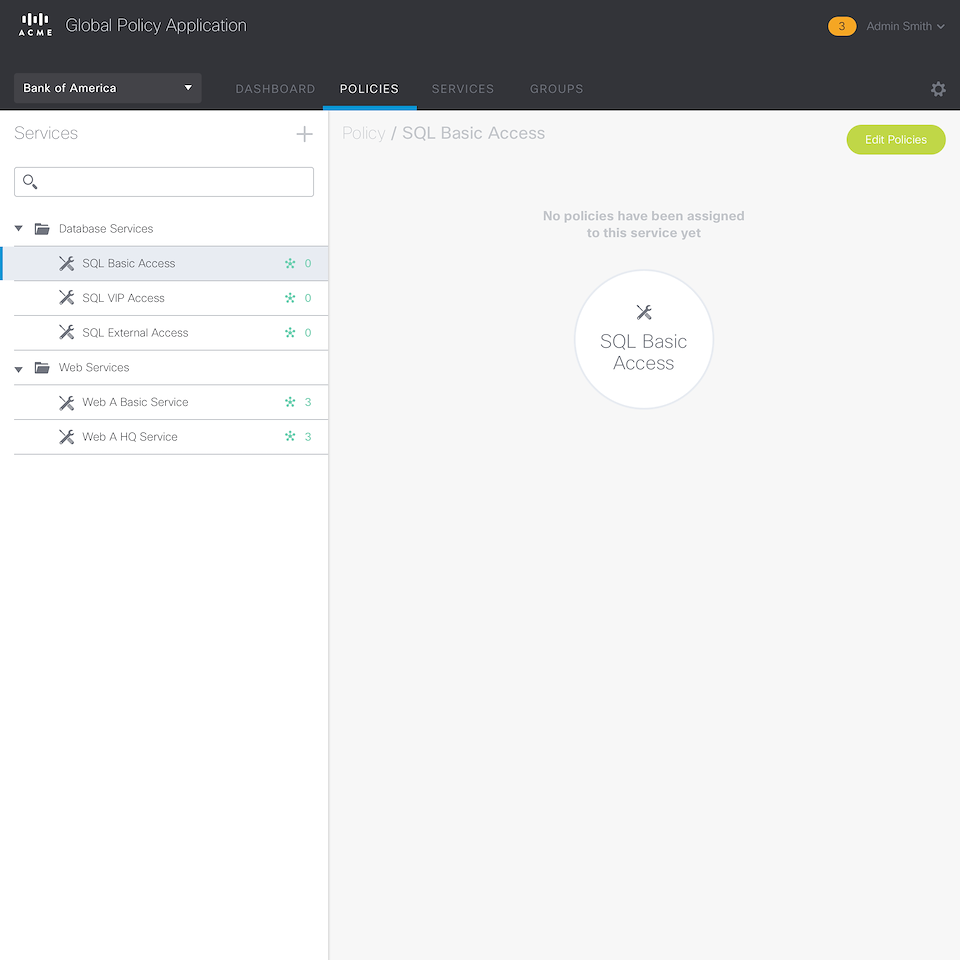Open the orange notifications badge
The height and width of the screenshot is (960, 960).
pos(841,26)
